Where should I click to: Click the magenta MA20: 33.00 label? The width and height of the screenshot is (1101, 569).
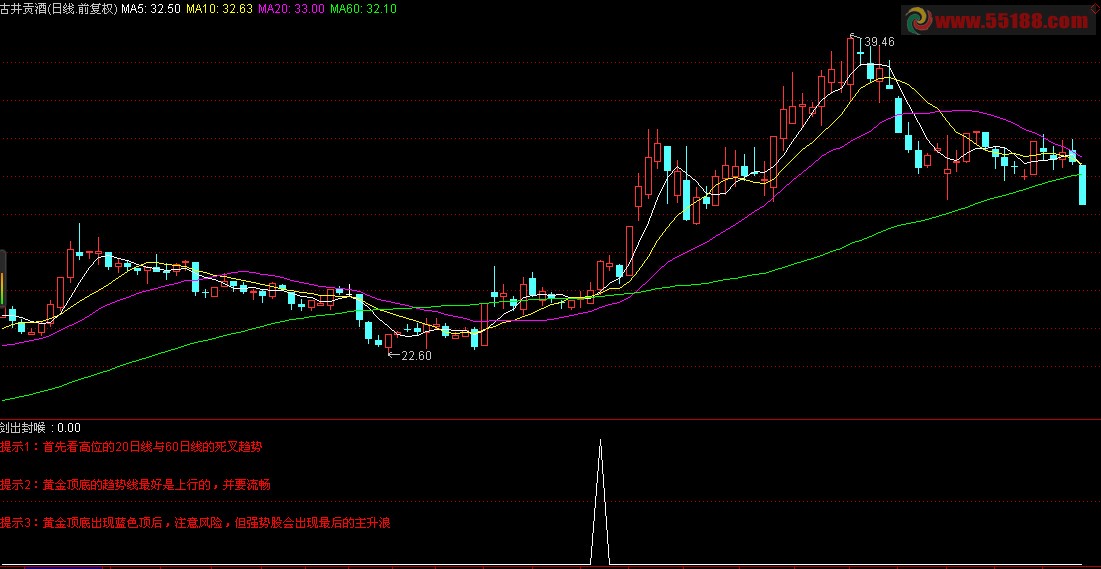click(291, 8)
